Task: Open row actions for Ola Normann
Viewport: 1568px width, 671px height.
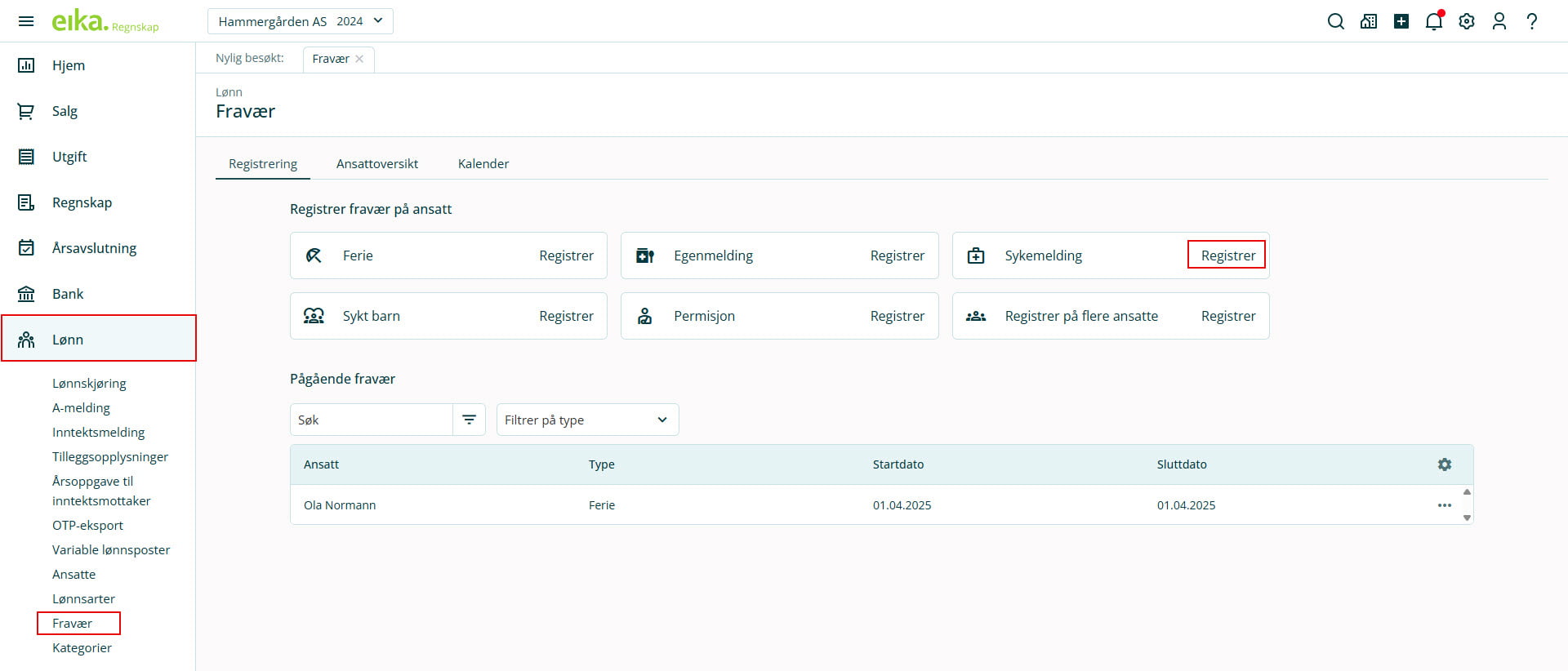Action: (1444, 505)
